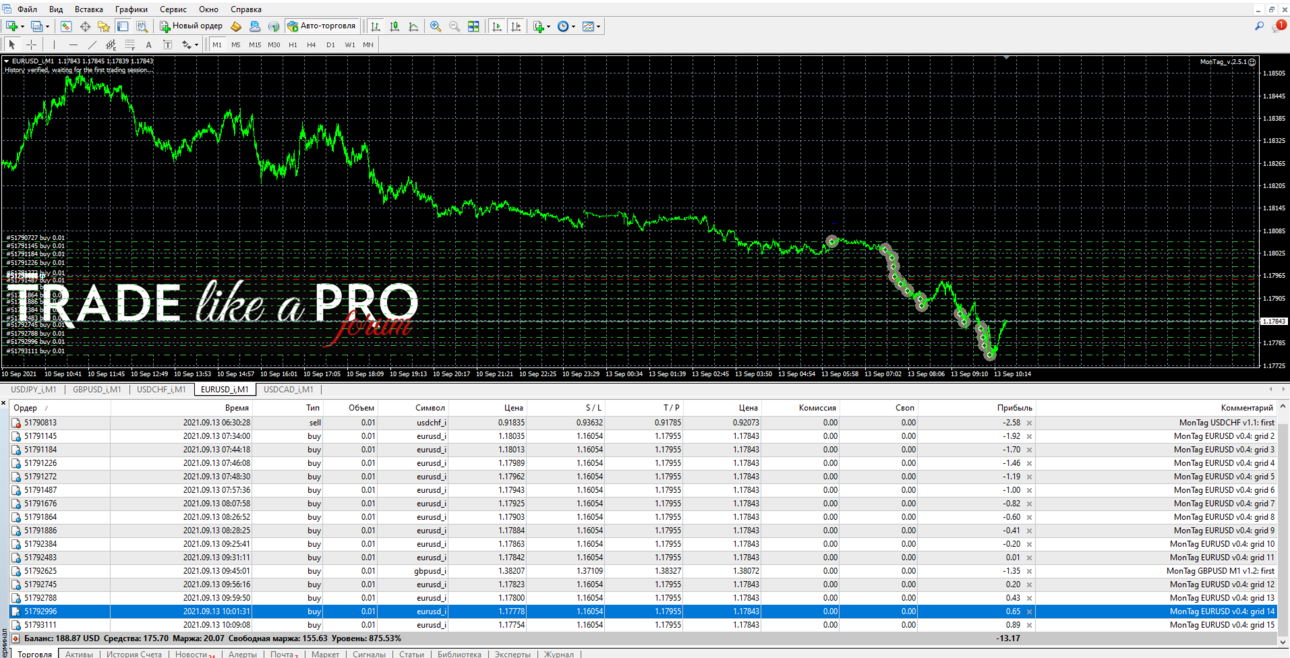1290x658 pixels.
Task: Sort by the Ордер column header
Action: coord(59,408)
